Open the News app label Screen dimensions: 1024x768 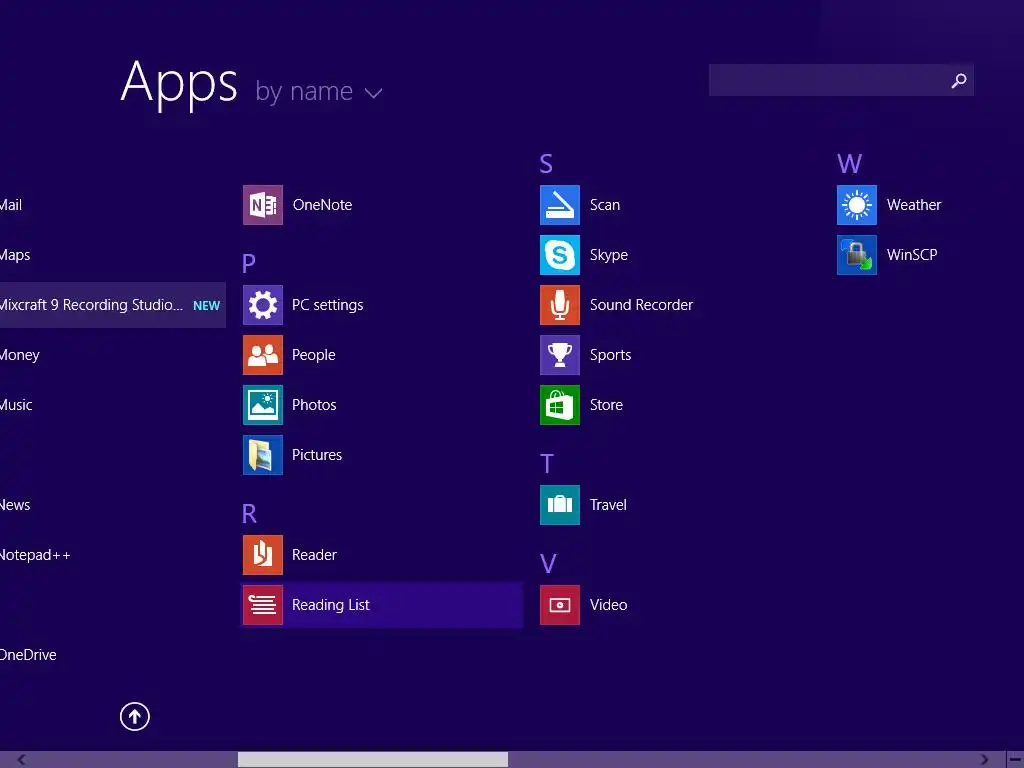[x=15, y=505]
